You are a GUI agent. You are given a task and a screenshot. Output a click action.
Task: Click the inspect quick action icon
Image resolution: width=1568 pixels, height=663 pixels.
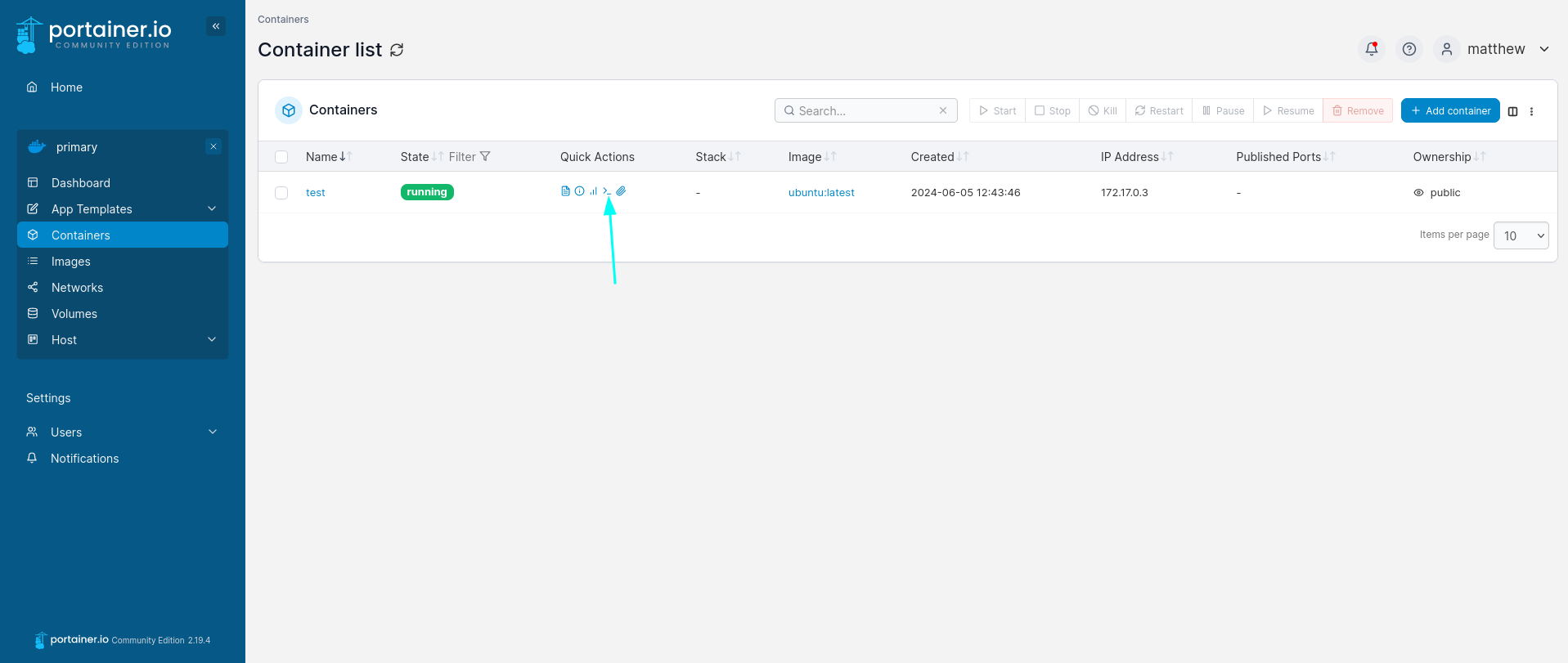click(579, 191)
